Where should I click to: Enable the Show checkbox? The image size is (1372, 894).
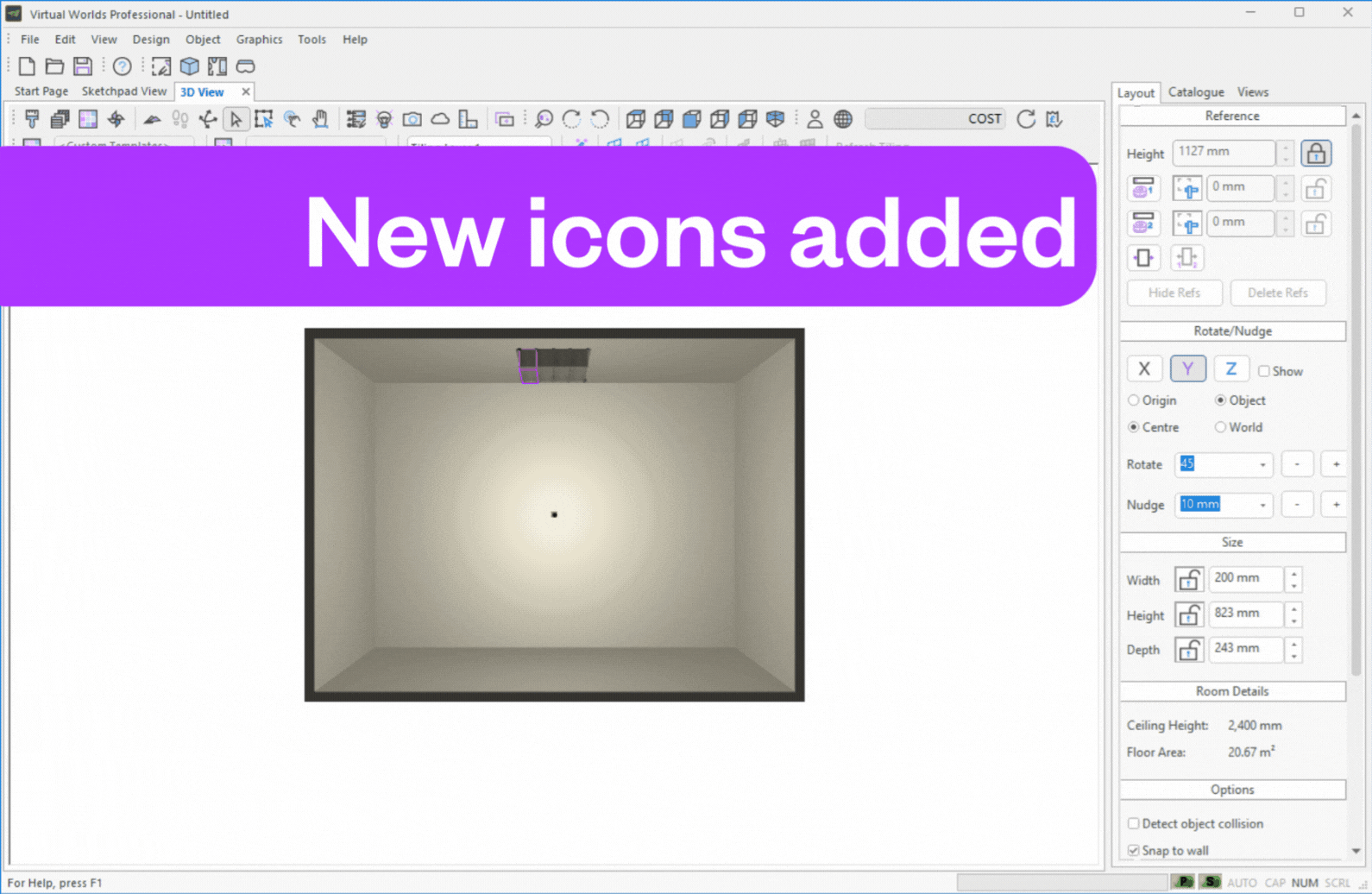tap(1264, 371)
